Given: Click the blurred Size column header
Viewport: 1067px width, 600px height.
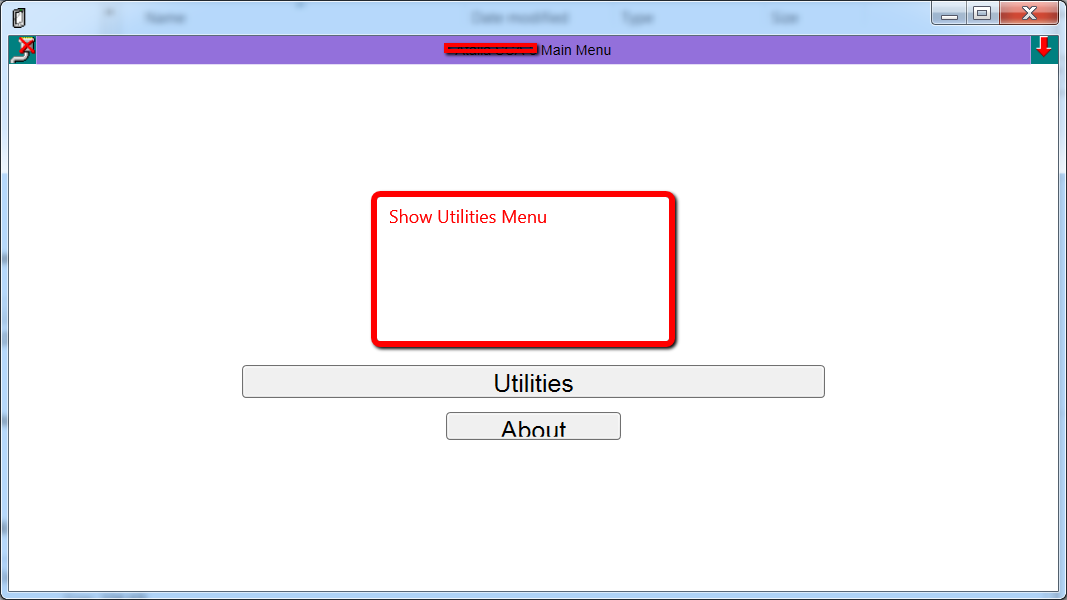Looking at the screenshot, I should pos(785,18).
